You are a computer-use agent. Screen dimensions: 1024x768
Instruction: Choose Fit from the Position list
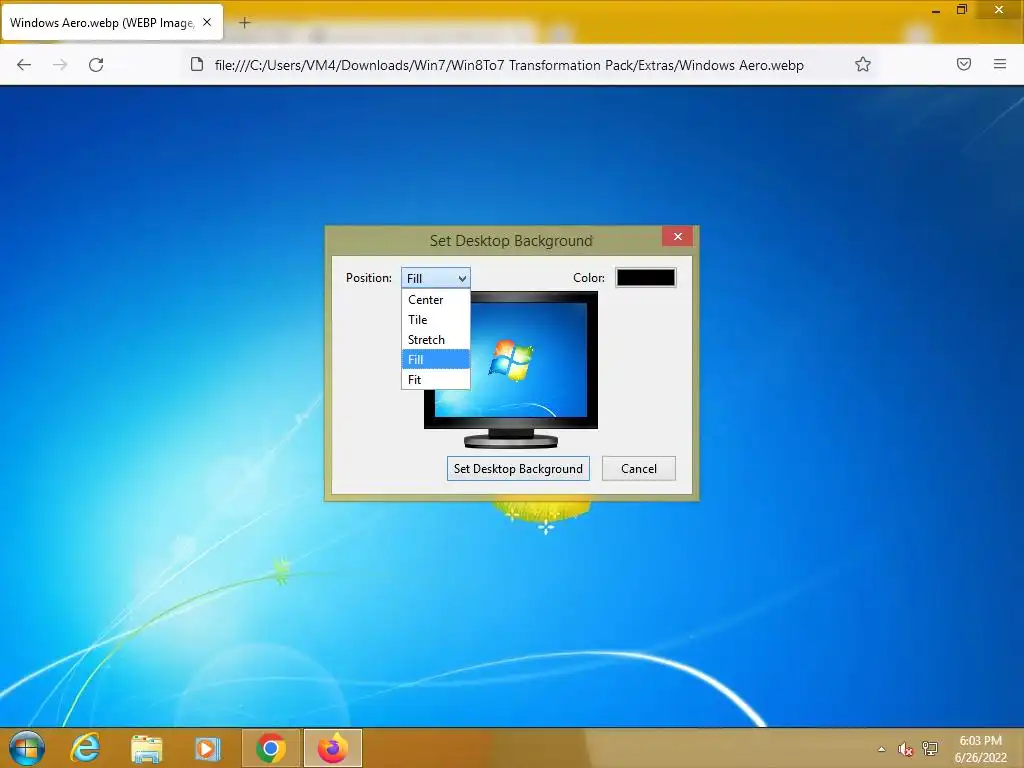point(436,379)
